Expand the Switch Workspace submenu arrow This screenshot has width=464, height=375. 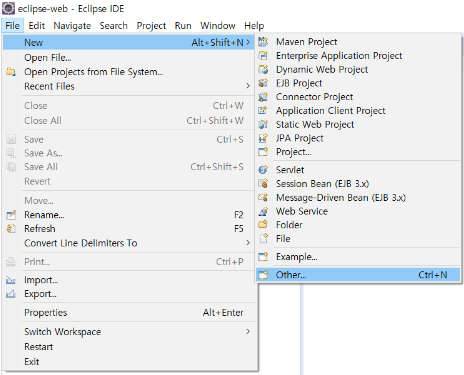tap(248, 331)
